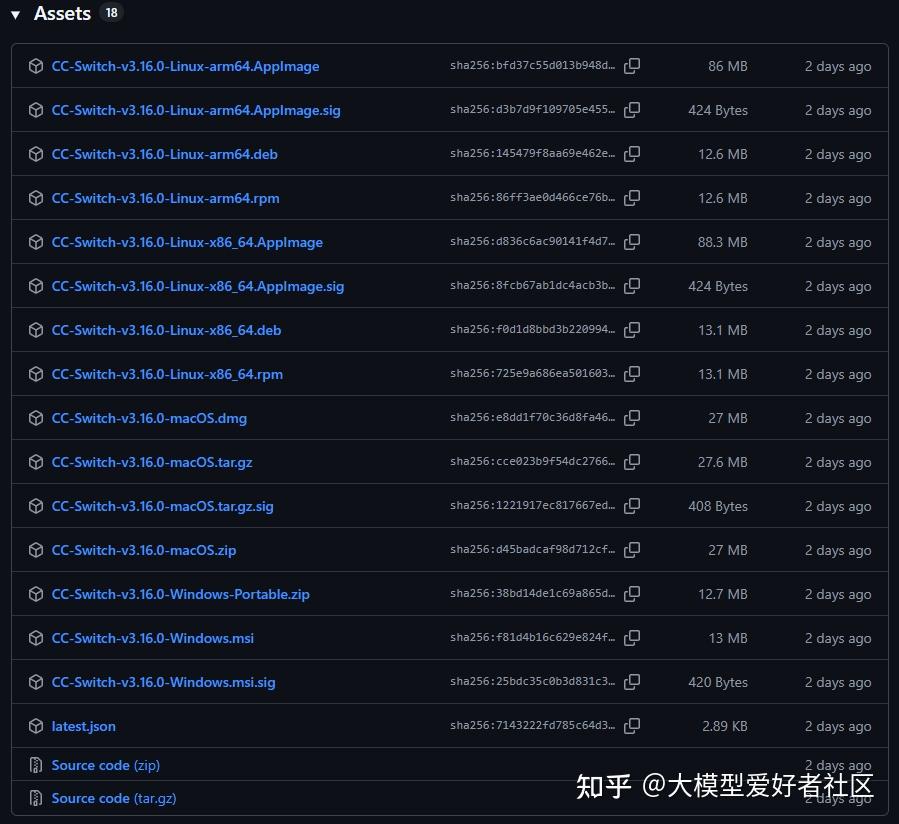Copy sha256 for latest.json
This screenshot has height=824, width=899.
632,726
